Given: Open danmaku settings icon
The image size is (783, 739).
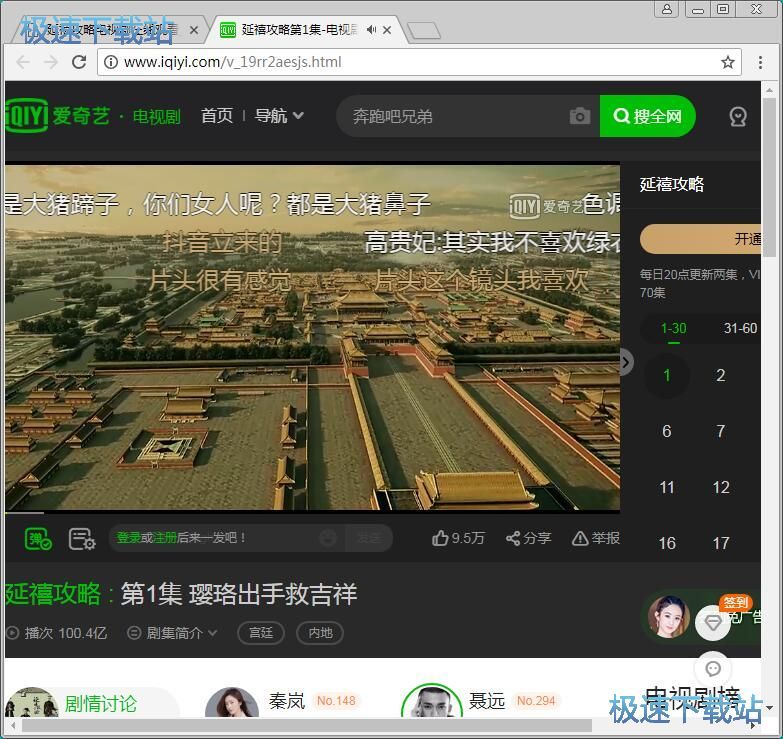Looking at the screenshot, I should point(82,539).
